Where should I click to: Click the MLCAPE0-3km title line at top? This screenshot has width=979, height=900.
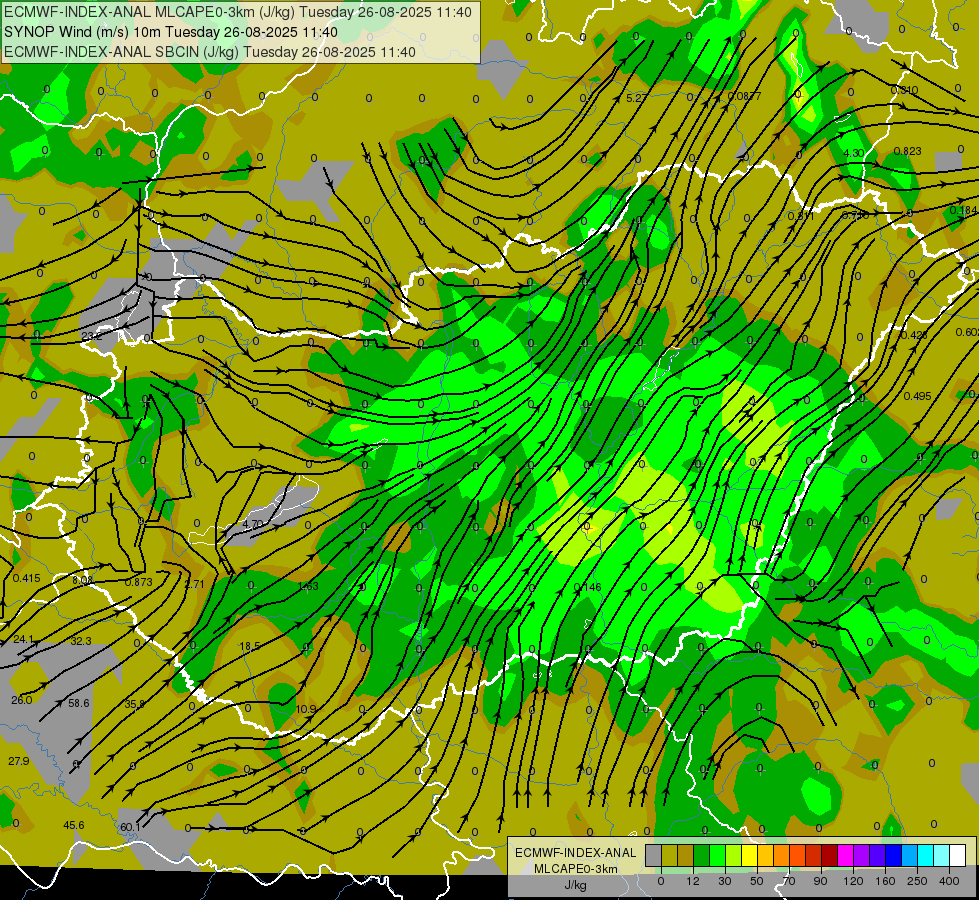coord(238,12)
